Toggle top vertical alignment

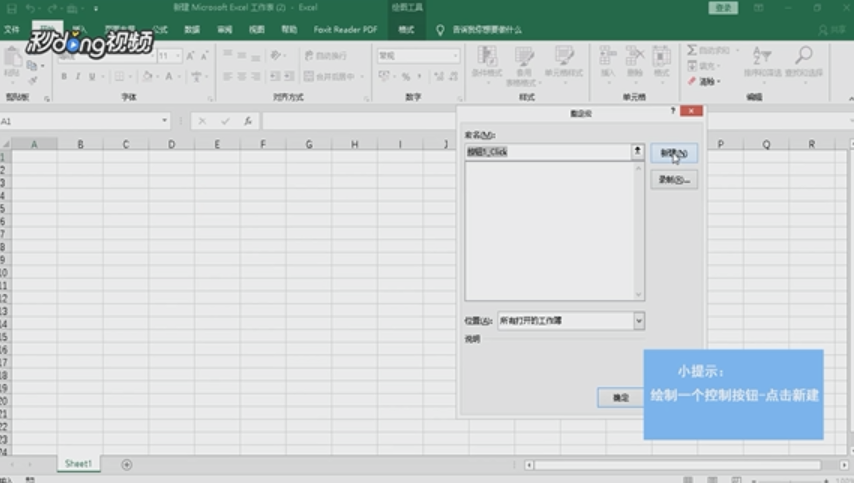228,55
